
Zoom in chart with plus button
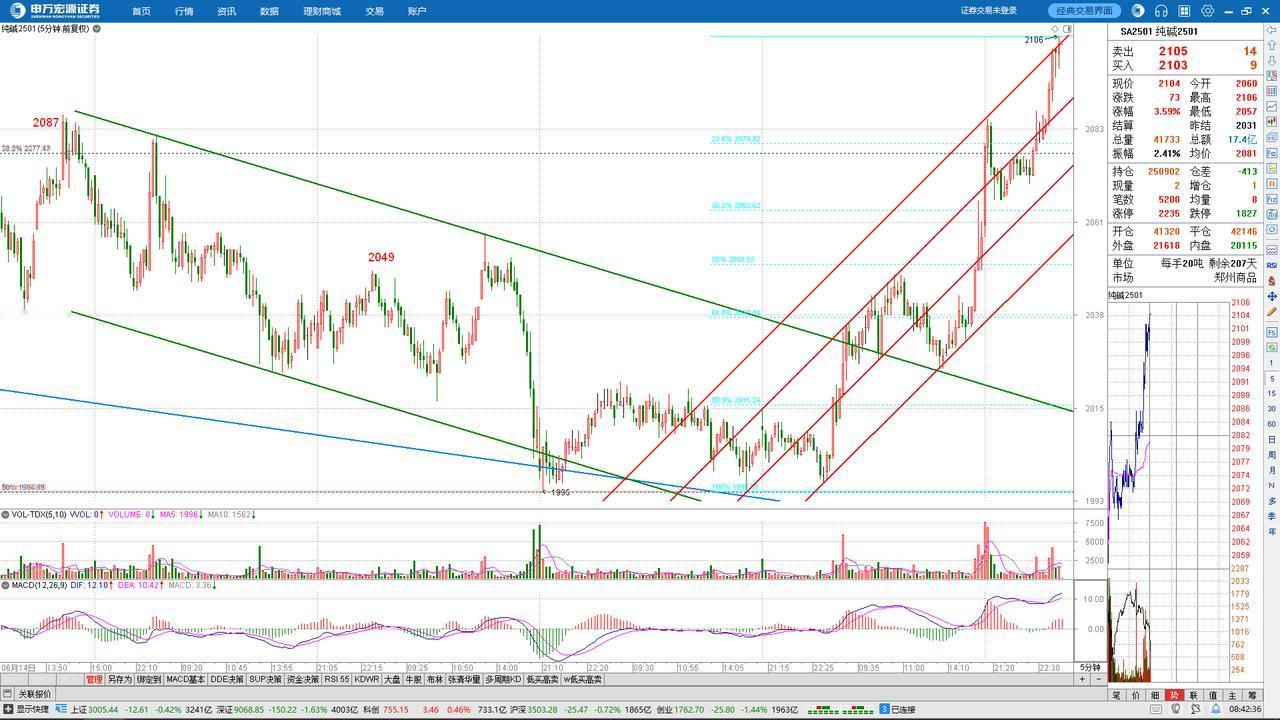pos(1082,679)
